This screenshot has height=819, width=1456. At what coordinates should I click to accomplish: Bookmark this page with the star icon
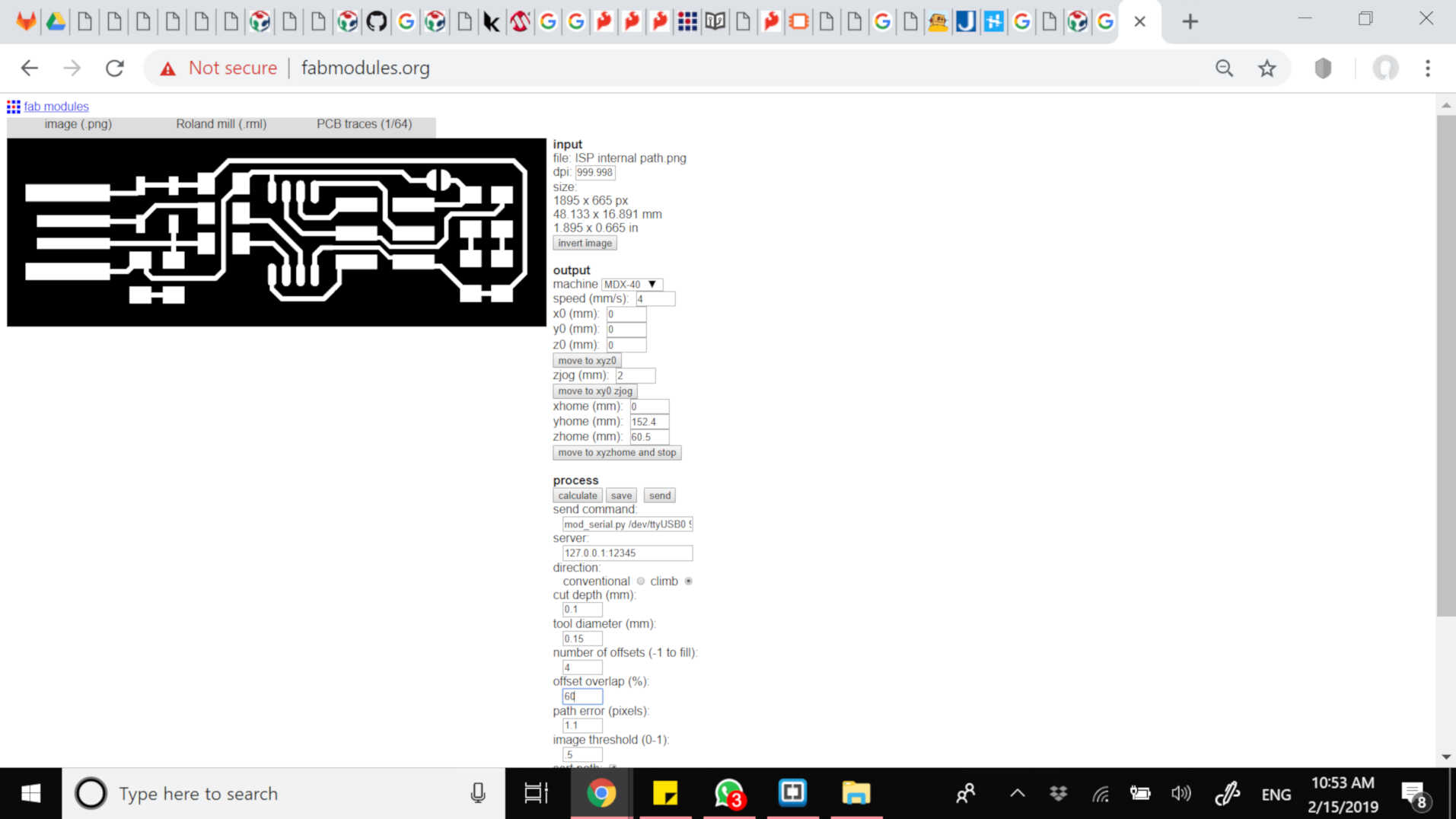tap(1266, 68)
